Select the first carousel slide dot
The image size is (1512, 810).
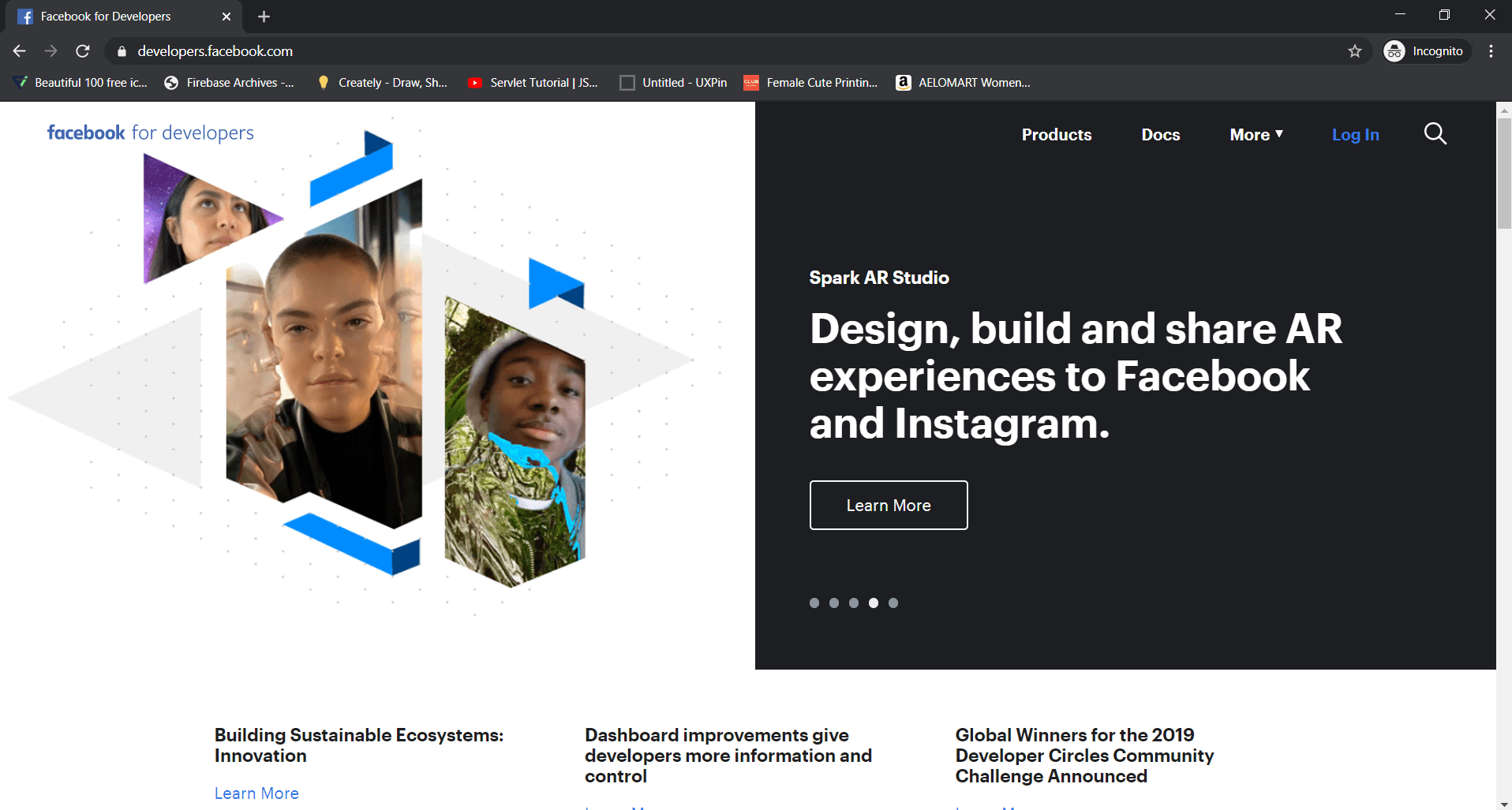coord(814,603)
